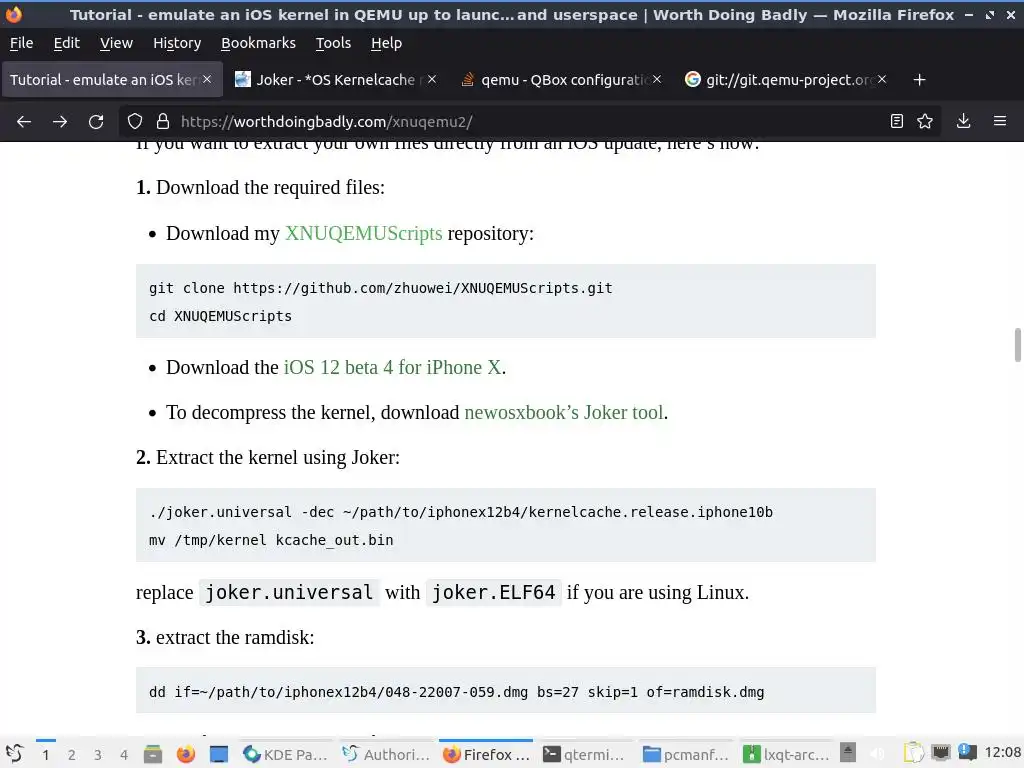Open iOS 12 beta 4 for iPhone X link
The image size is (1024, 768).
(x=392, y=367)
